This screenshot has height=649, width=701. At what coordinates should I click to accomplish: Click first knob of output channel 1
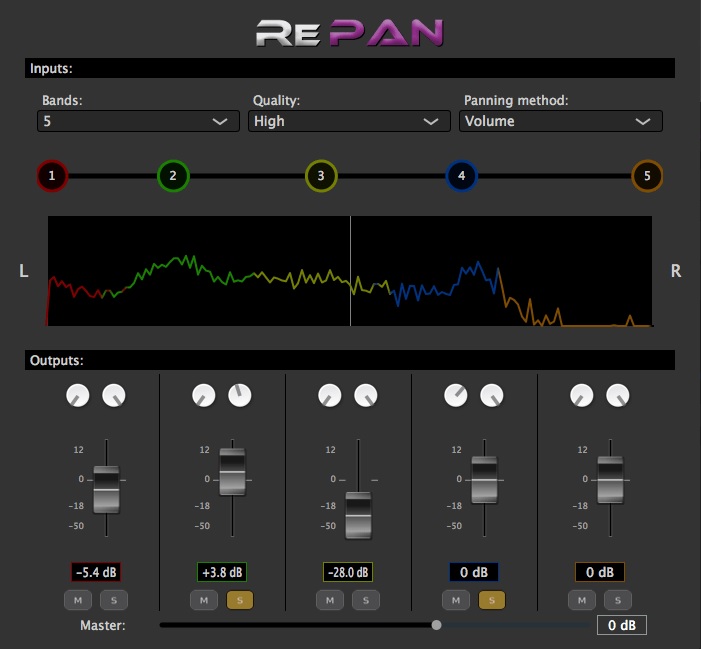78,395
